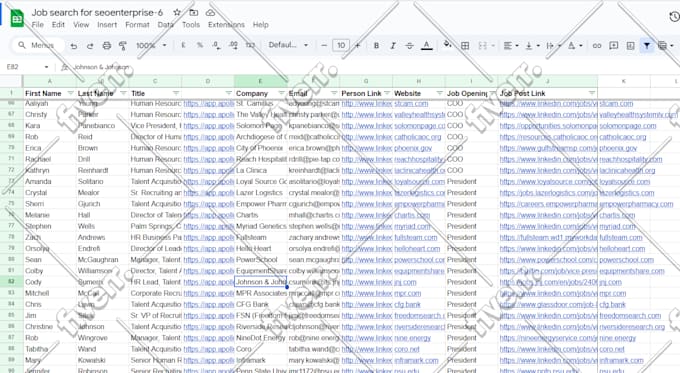Open the more number formats button
This screenshot has width=680, height=373.
(x=250, y=45)
